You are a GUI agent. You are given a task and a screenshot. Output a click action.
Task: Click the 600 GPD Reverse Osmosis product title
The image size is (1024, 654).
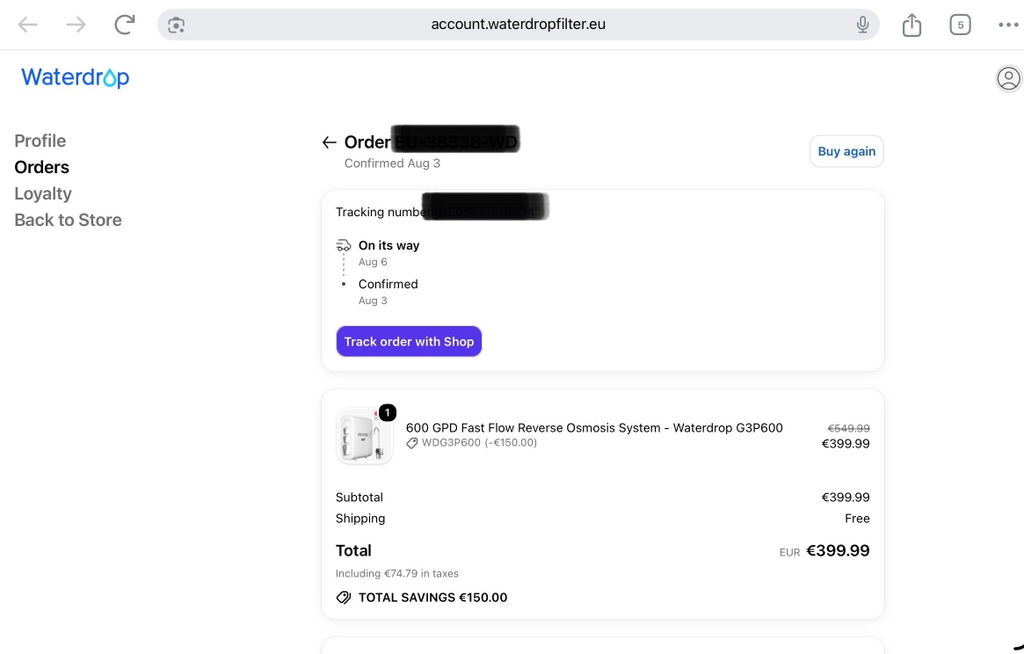click(x=594, y=427)
